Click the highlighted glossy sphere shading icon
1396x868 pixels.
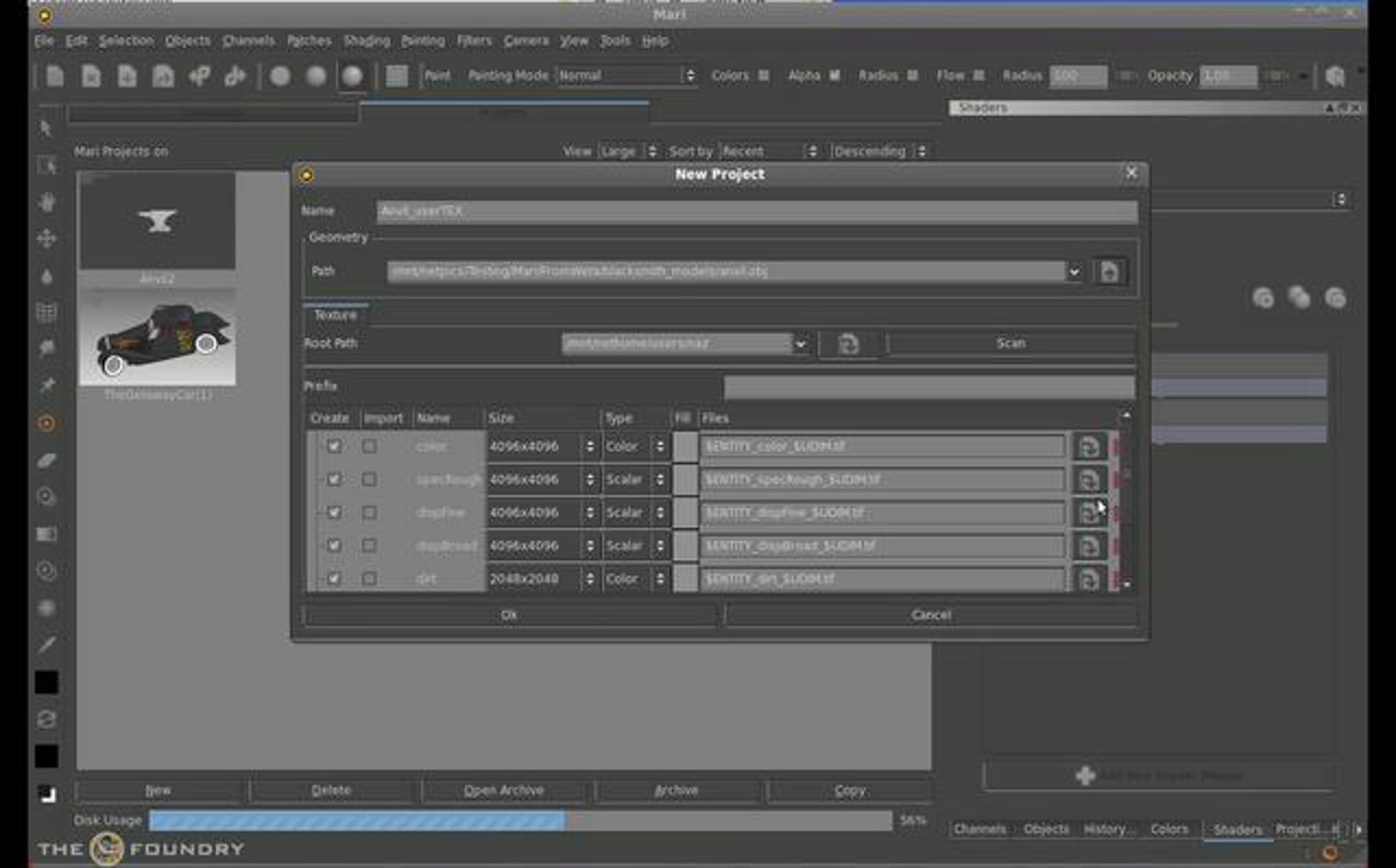click(x=352, y=76)
